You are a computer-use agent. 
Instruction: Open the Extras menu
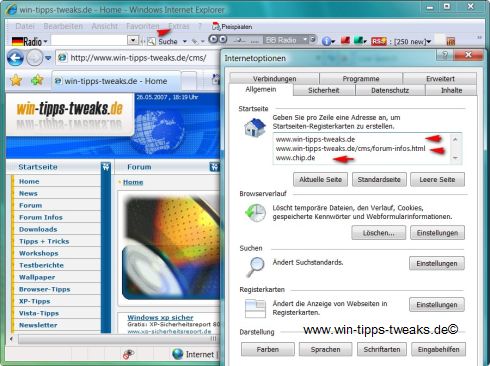pyautogui.click(x=179, y=26)
